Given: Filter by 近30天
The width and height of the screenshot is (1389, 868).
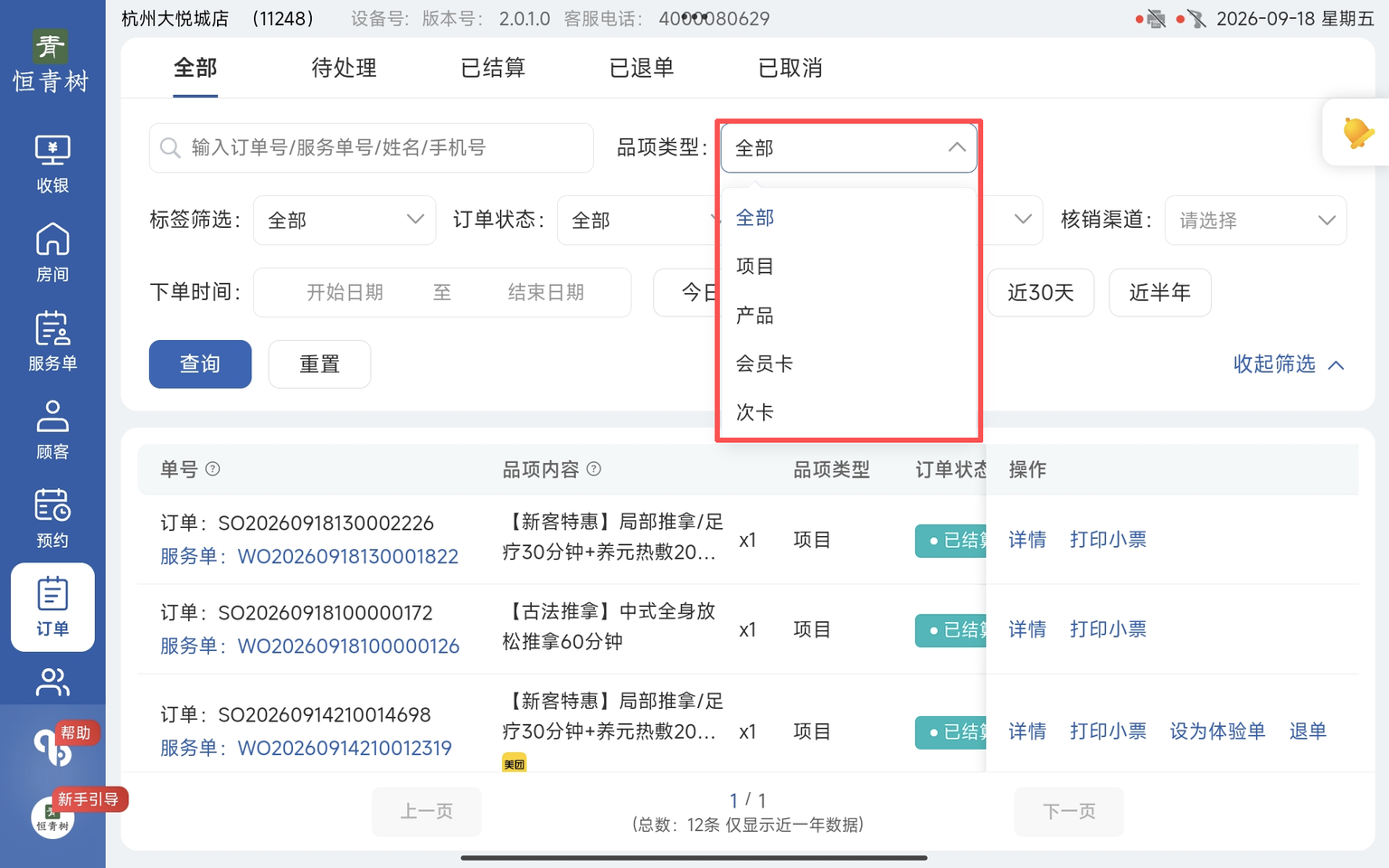Looking at the screenshot, I should [x=1041, y=292].
